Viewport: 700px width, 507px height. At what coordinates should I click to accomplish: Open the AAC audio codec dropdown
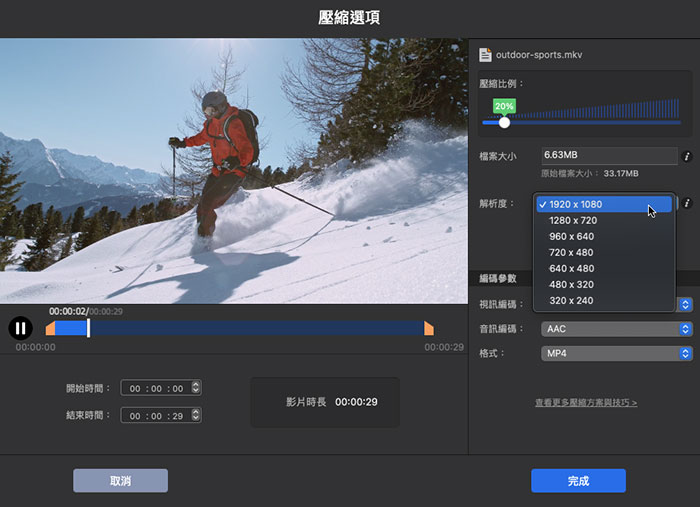(x=617, y=329)
